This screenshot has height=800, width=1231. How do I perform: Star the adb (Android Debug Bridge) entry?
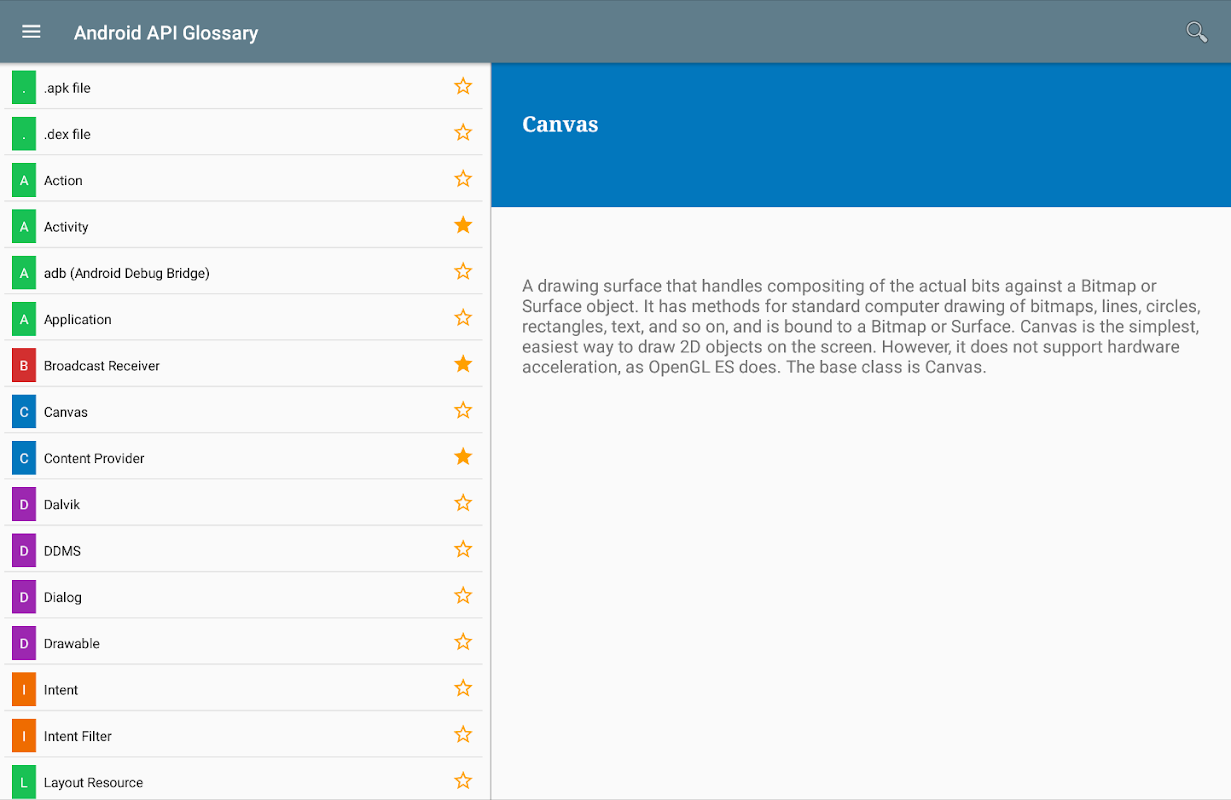pyautogui.click(x=463, y=271)
